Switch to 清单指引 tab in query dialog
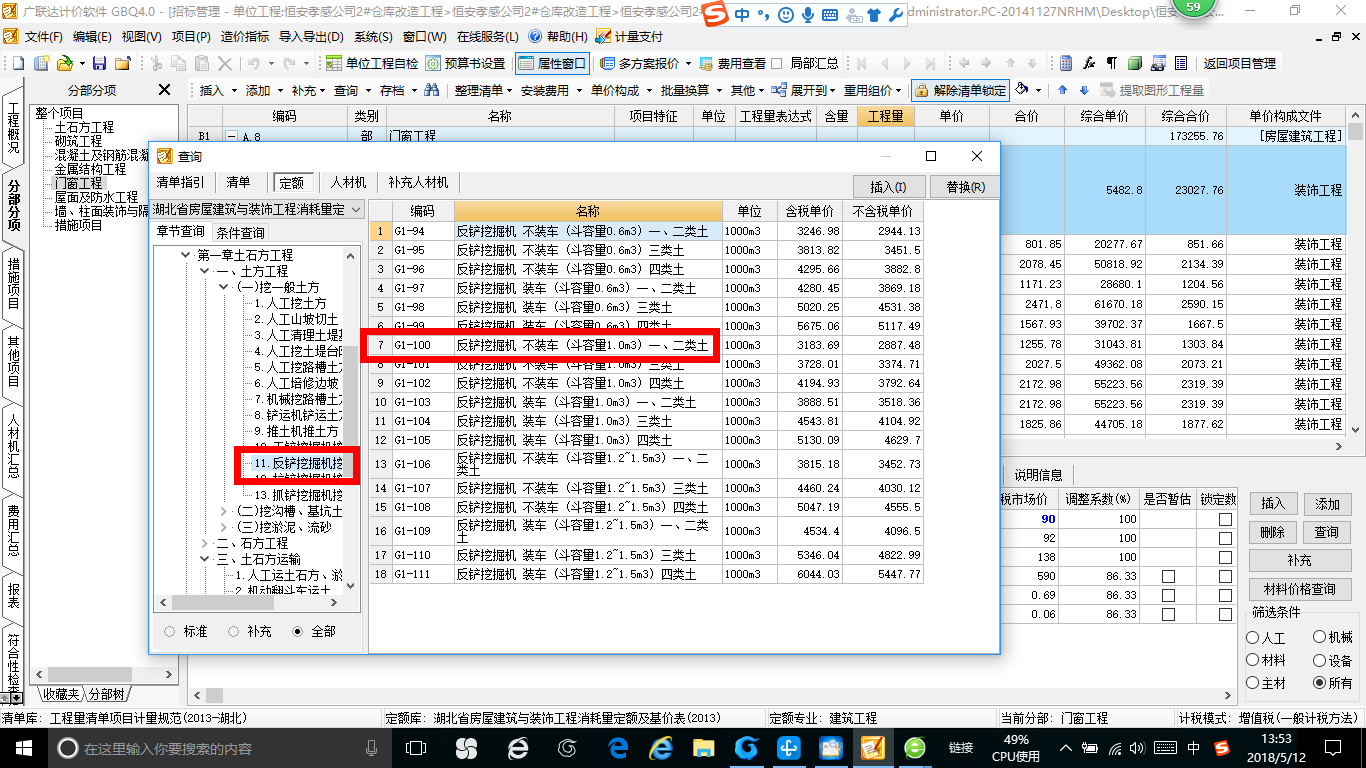 180,183
